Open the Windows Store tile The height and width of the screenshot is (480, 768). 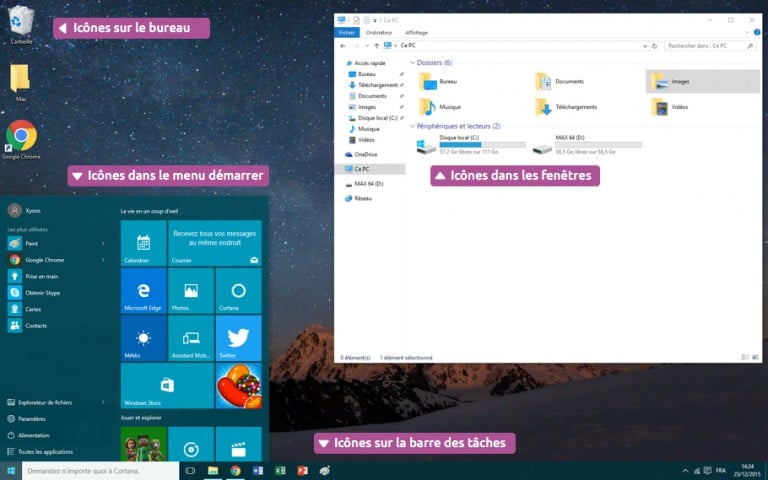pos(167,385)
